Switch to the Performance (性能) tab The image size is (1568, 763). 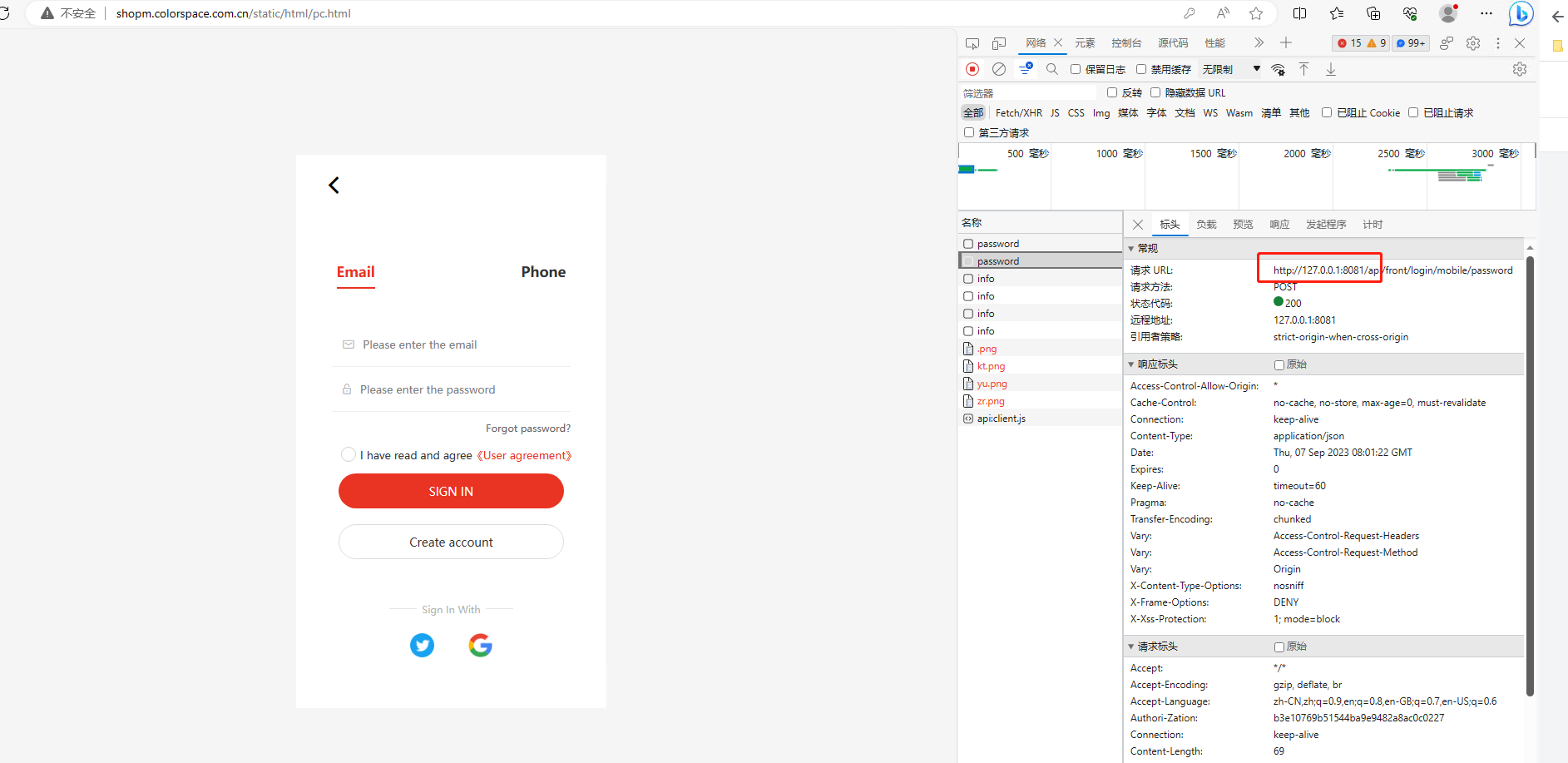[1214, 43]
